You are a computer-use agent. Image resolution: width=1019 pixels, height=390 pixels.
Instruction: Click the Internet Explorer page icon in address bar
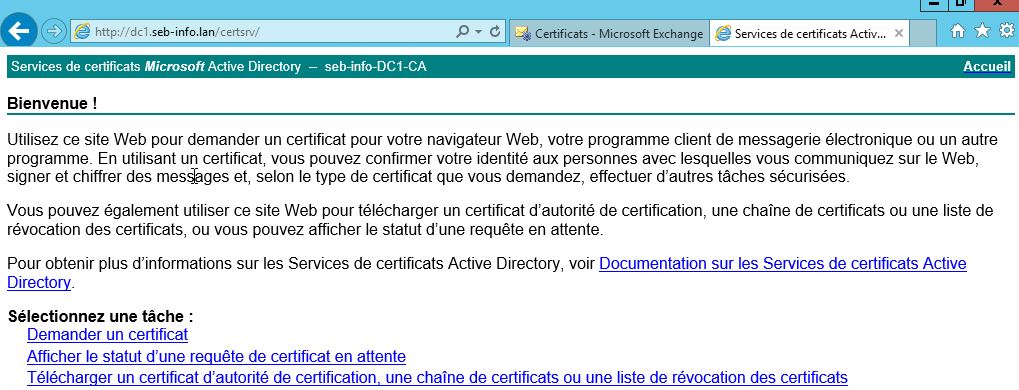pos(82,31)
